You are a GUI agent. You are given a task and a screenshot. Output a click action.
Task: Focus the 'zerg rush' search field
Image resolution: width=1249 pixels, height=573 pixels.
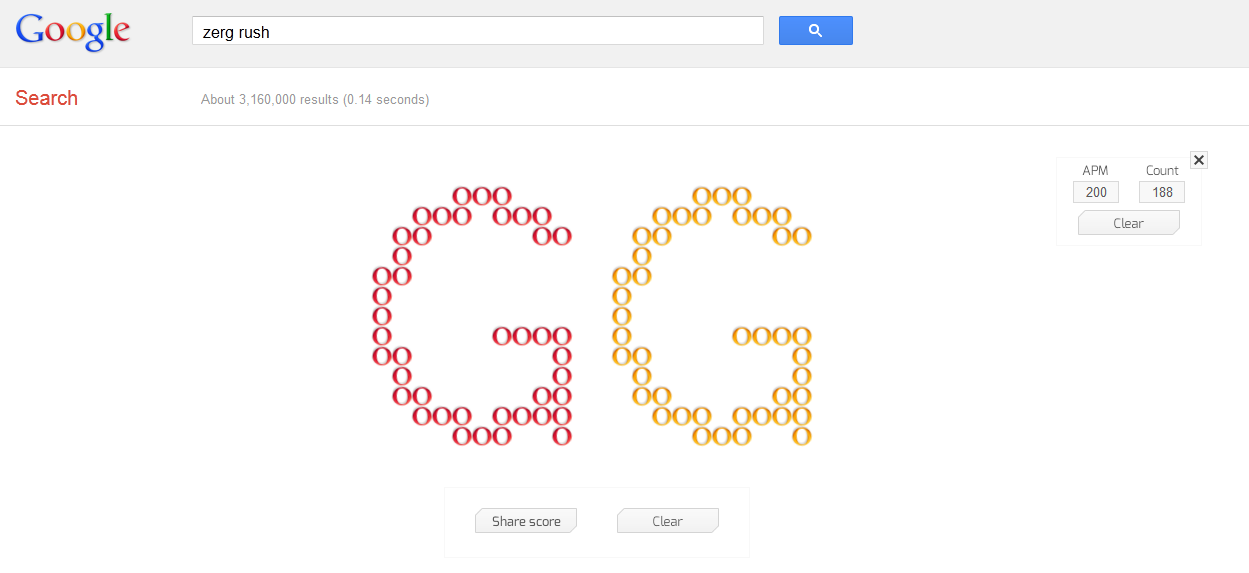tap(477, 31)
